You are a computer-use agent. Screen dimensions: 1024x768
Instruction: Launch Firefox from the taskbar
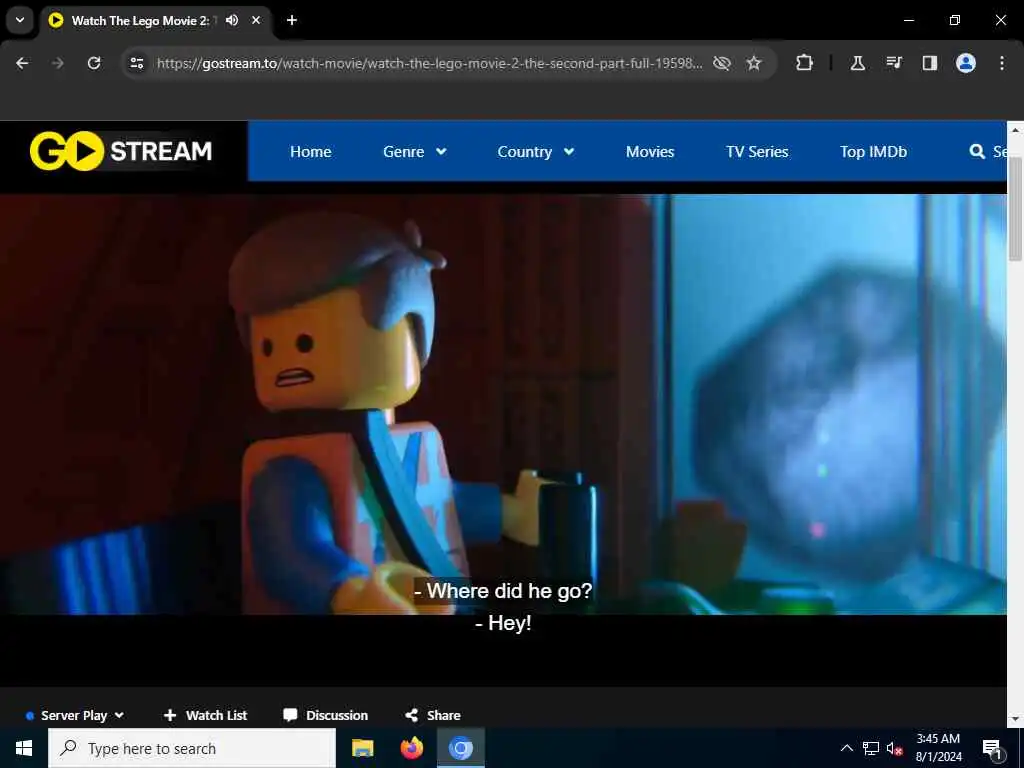(411, 748)
